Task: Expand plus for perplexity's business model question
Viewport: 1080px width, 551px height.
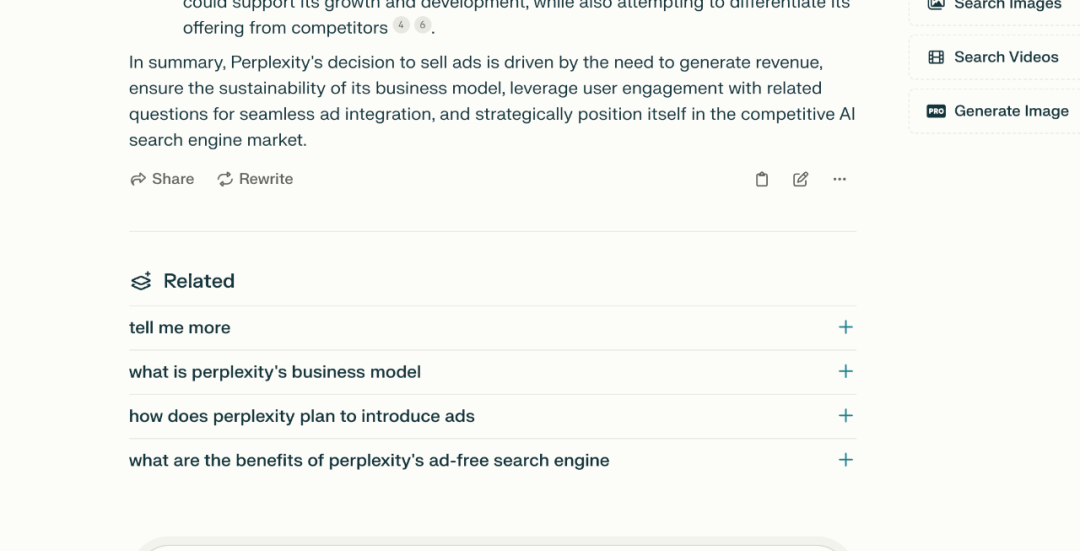Action: (x=846, y=371)
